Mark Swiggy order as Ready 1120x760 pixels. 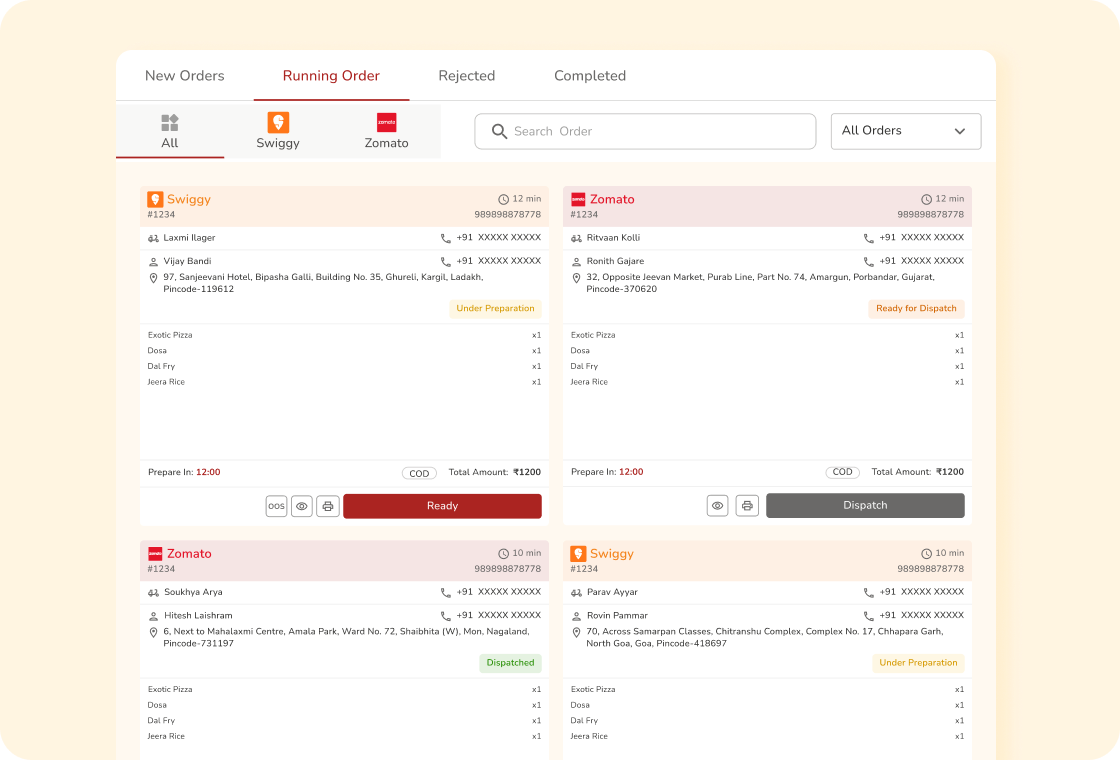tap(442, 506)
